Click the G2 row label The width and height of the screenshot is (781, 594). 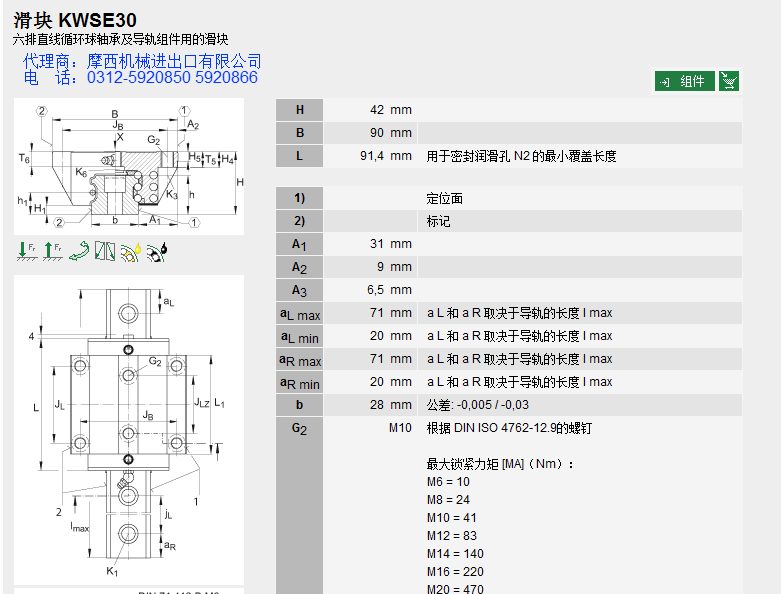pyautogui.click(x=300, y=428)
